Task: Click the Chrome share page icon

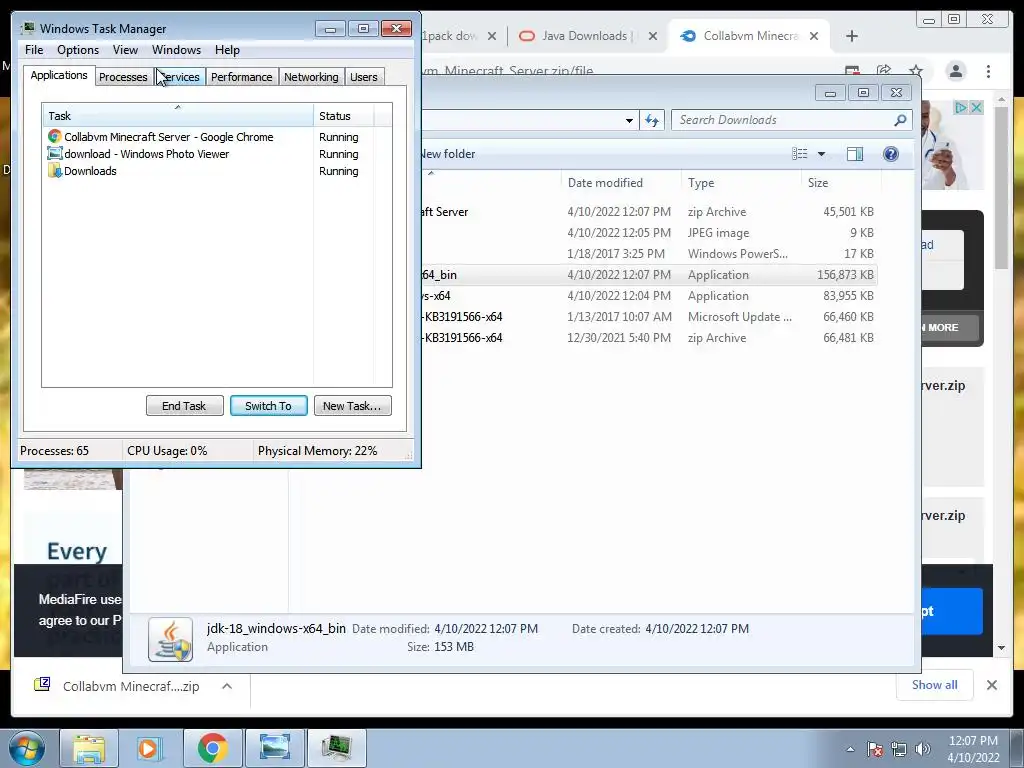Action: pos(884,71)
